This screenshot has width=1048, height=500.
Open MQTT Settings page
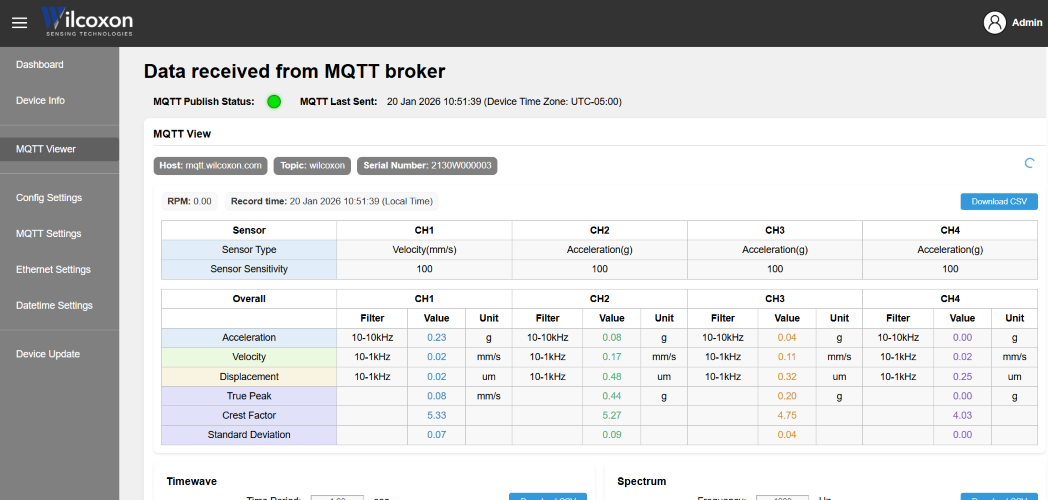pos(49,234)
